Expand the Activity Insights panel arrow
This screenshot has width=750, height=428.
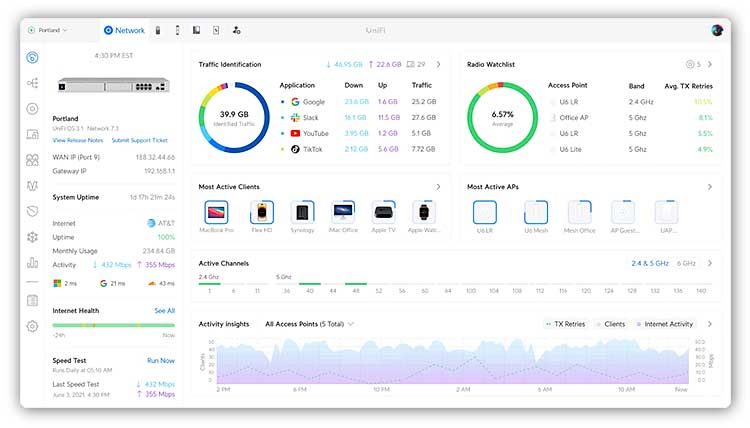[x=710, y=324]
